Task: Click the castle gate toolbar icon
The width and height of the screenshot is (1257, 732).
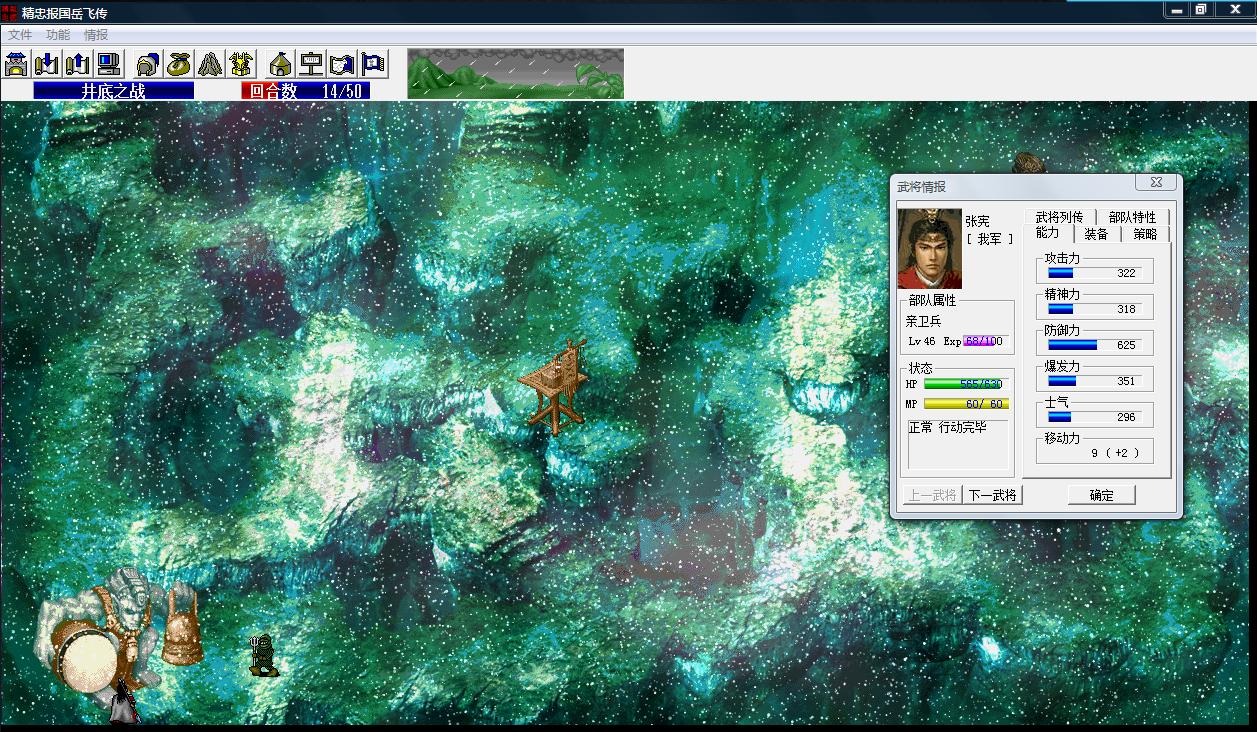Action: (16, 64)
